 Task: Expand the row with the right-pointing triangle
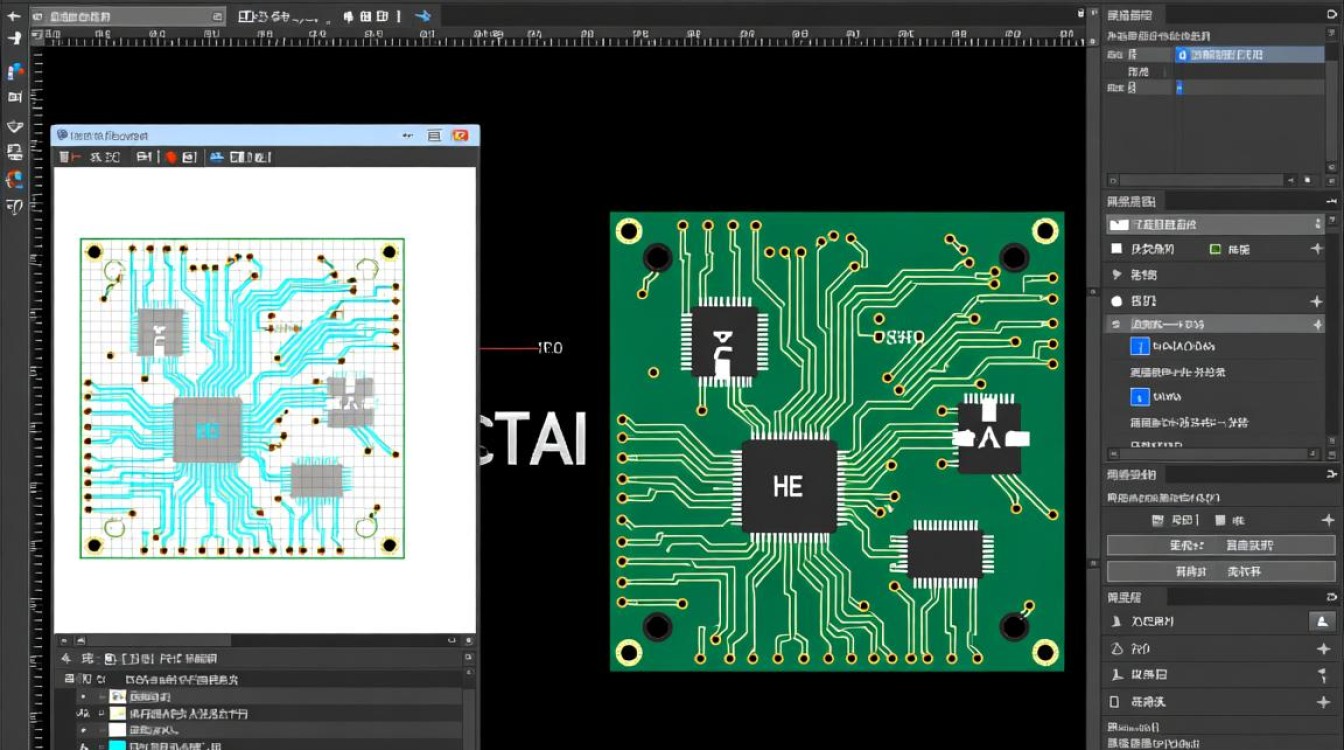pyautogui.click(x=1117, y=274)
